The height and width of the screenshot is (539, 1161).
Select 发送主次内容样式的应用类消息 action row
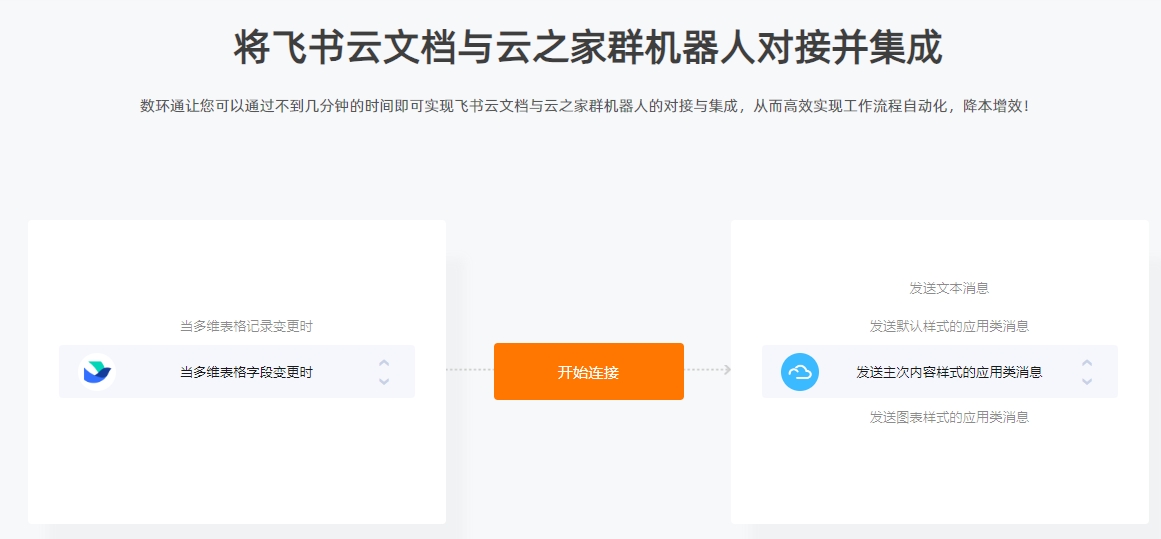click(940, 372)
